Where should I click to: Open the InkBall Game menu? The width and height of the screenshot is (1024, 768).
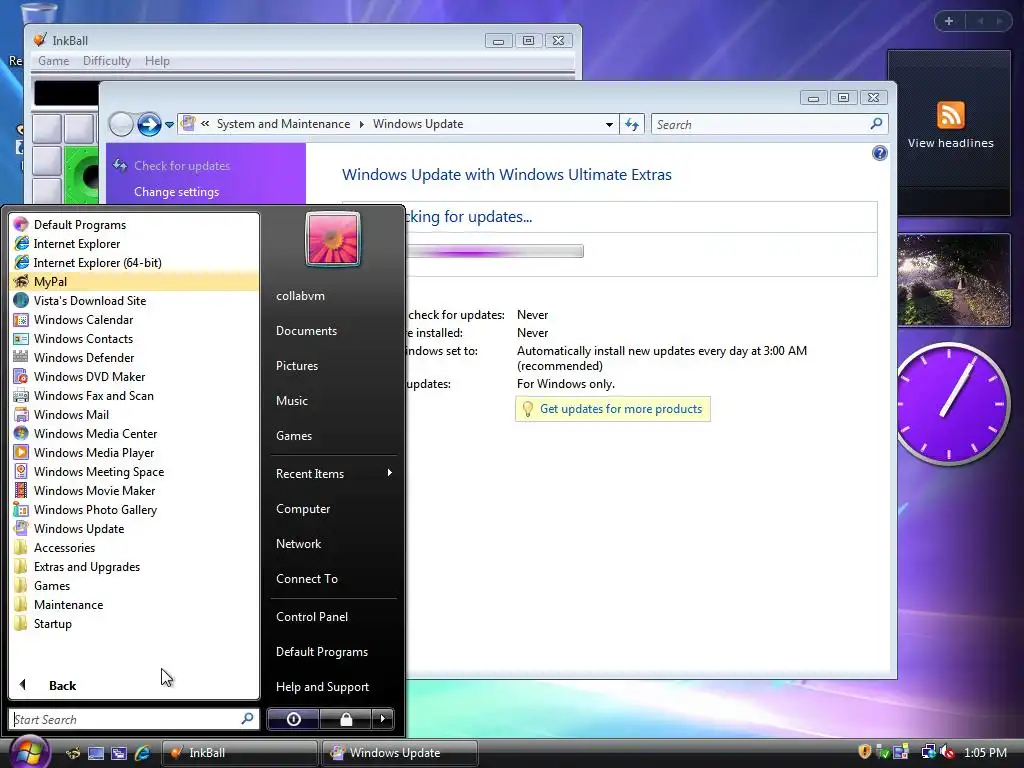click(x=54, y=61)
